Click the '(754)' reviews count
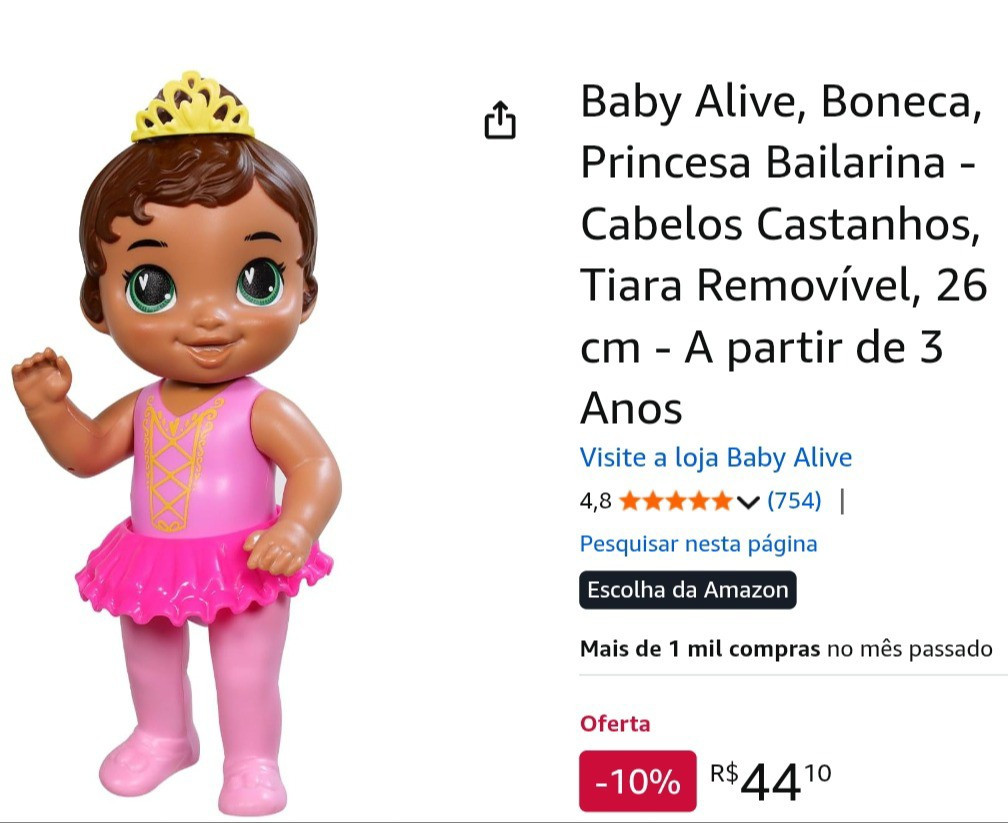 (x=797, y=499)
